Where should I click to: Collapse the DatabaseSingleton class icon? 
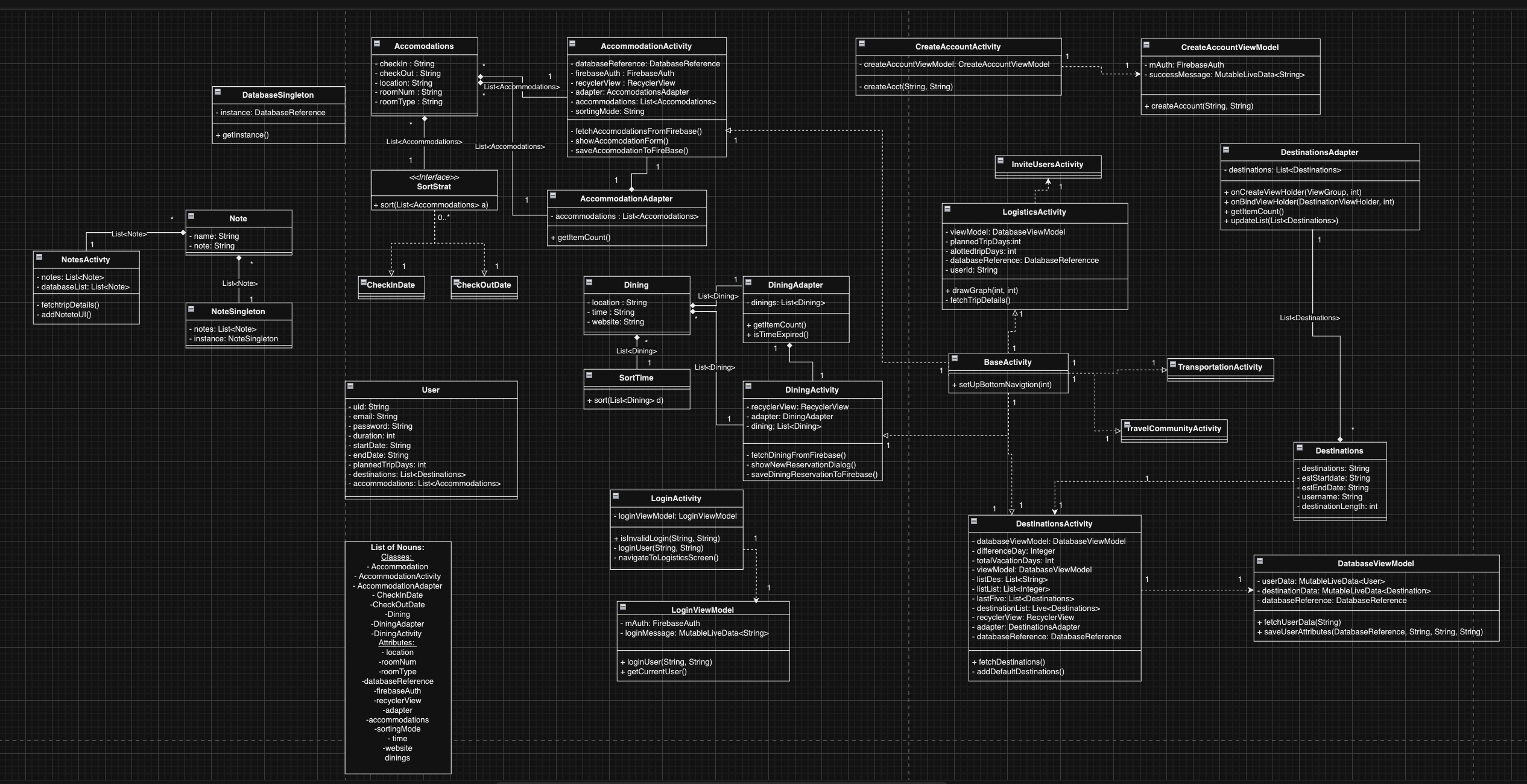218,92
